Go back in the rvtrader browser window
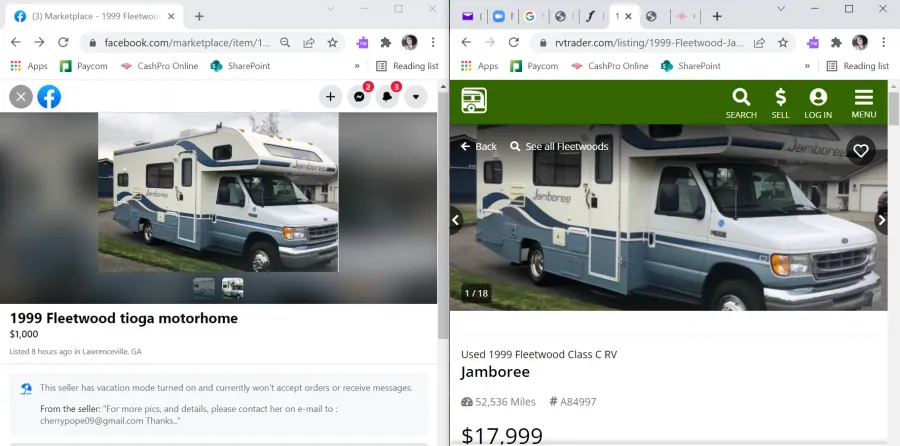The width and height of the screenshot is (900, 446). coord(466,42)
